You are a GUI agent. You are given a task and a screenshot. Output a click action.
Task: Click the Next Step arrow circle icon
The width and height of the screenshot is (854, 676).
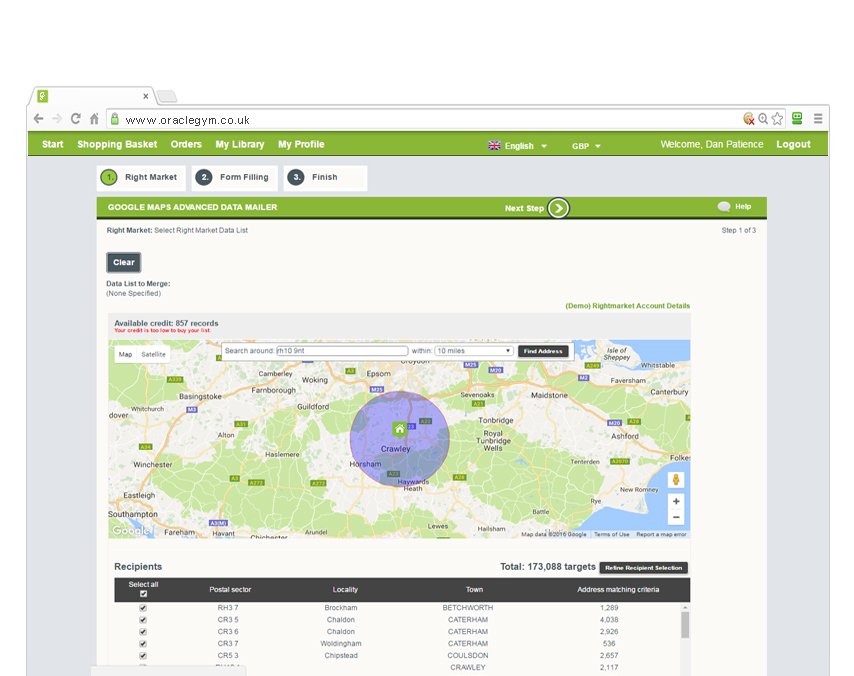click(558, 208)
